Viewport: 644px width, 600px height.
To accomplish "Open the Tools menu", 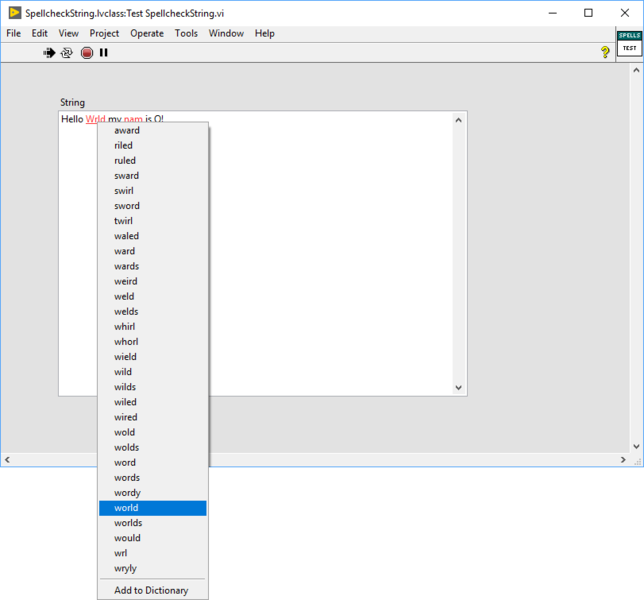I will pos(186,33).
